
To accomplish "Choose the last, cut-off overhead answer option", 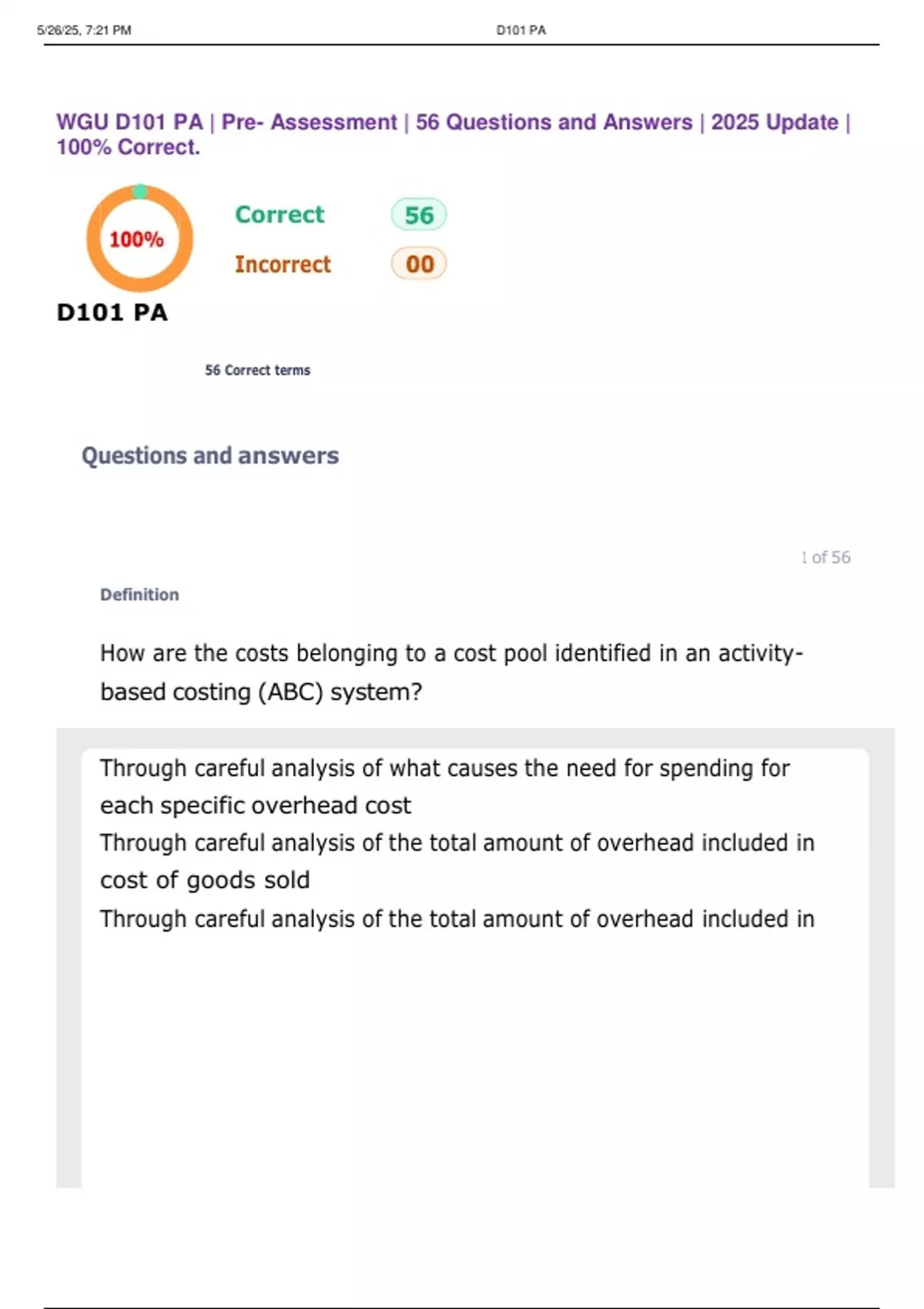I will coord(457,919).
